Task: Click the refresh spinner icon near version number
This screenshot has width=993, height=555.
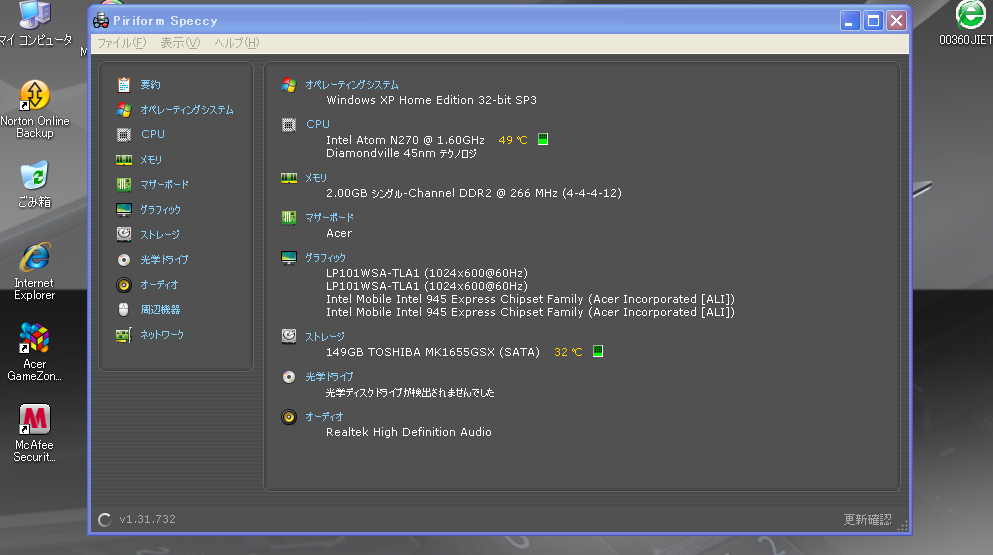Action: [x=105, y=520]
